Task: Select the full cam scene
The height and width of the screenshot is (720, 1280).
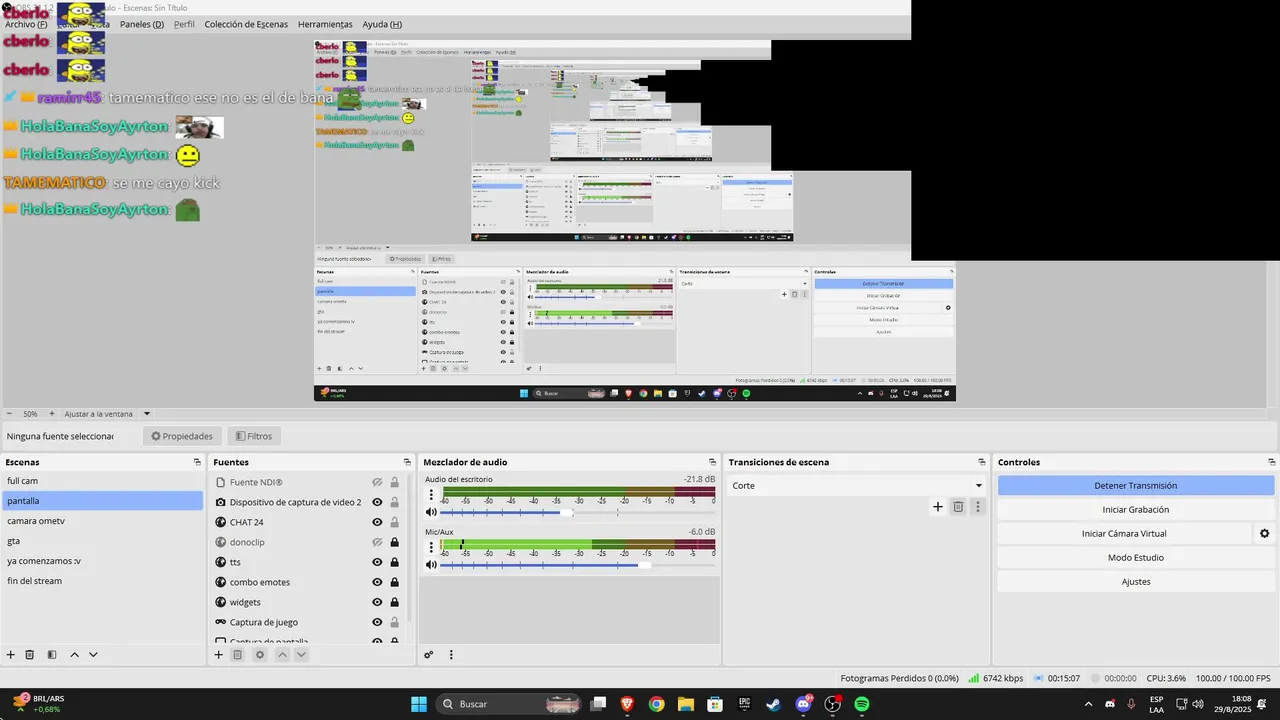Action: [x=102, y=481]
